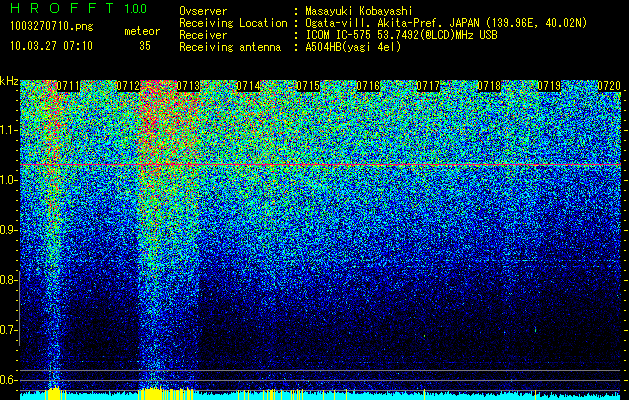Viewport: 629px width, 400px height.
Task: Click the 0711 time marker
Action: (x=68, y=86)
